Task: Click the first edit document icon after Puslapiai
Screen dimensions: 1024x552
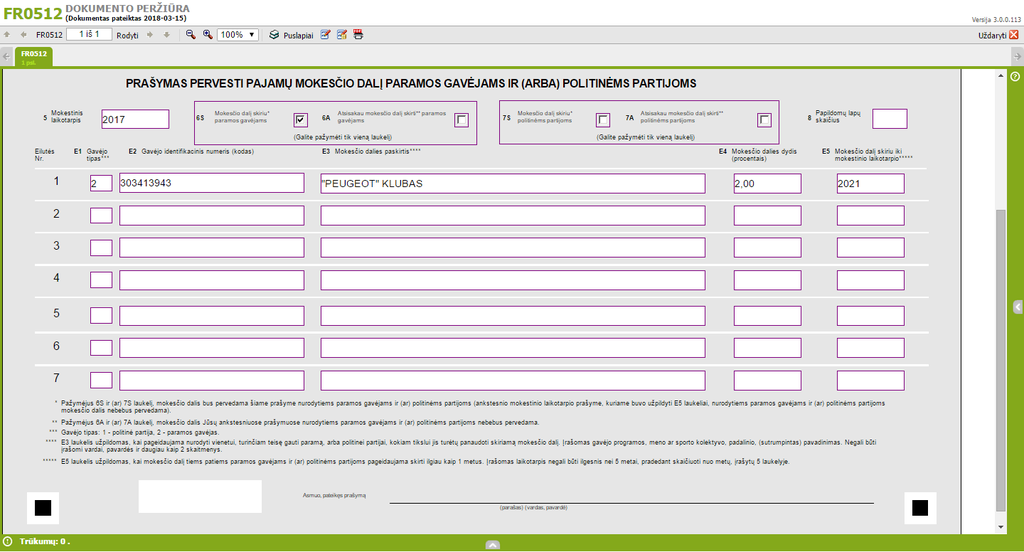Action: pyautogui.click(x=325, y=34)
